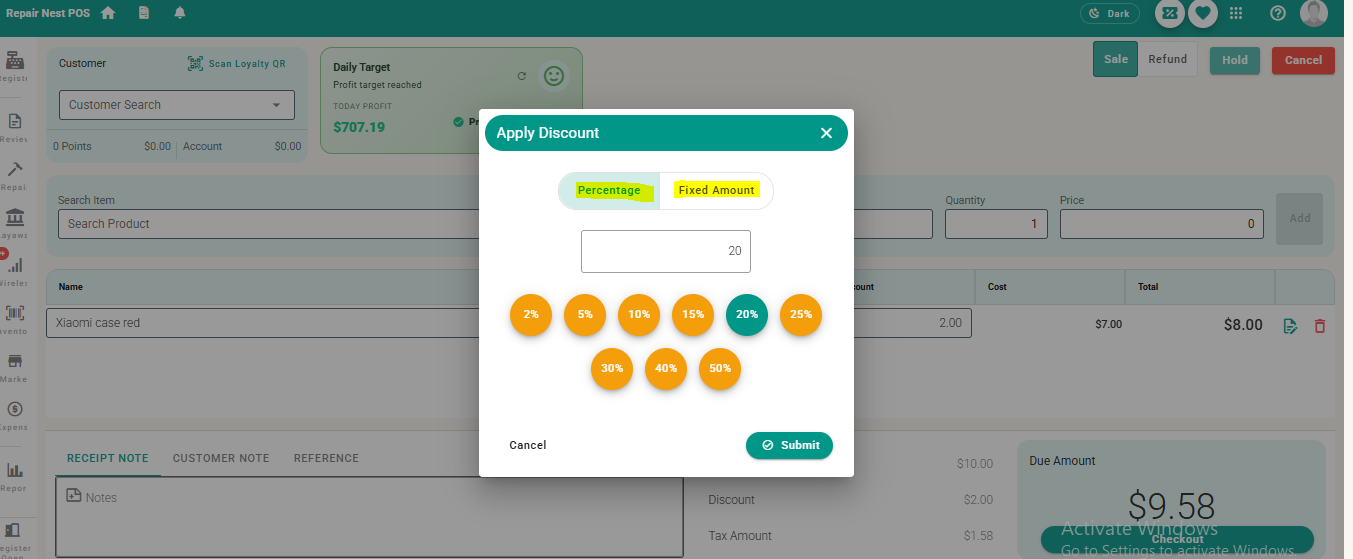Click the Xiaomi case red name field
Image resolution: width=1353 pixels, height=559 pixels.
point(262,323)
